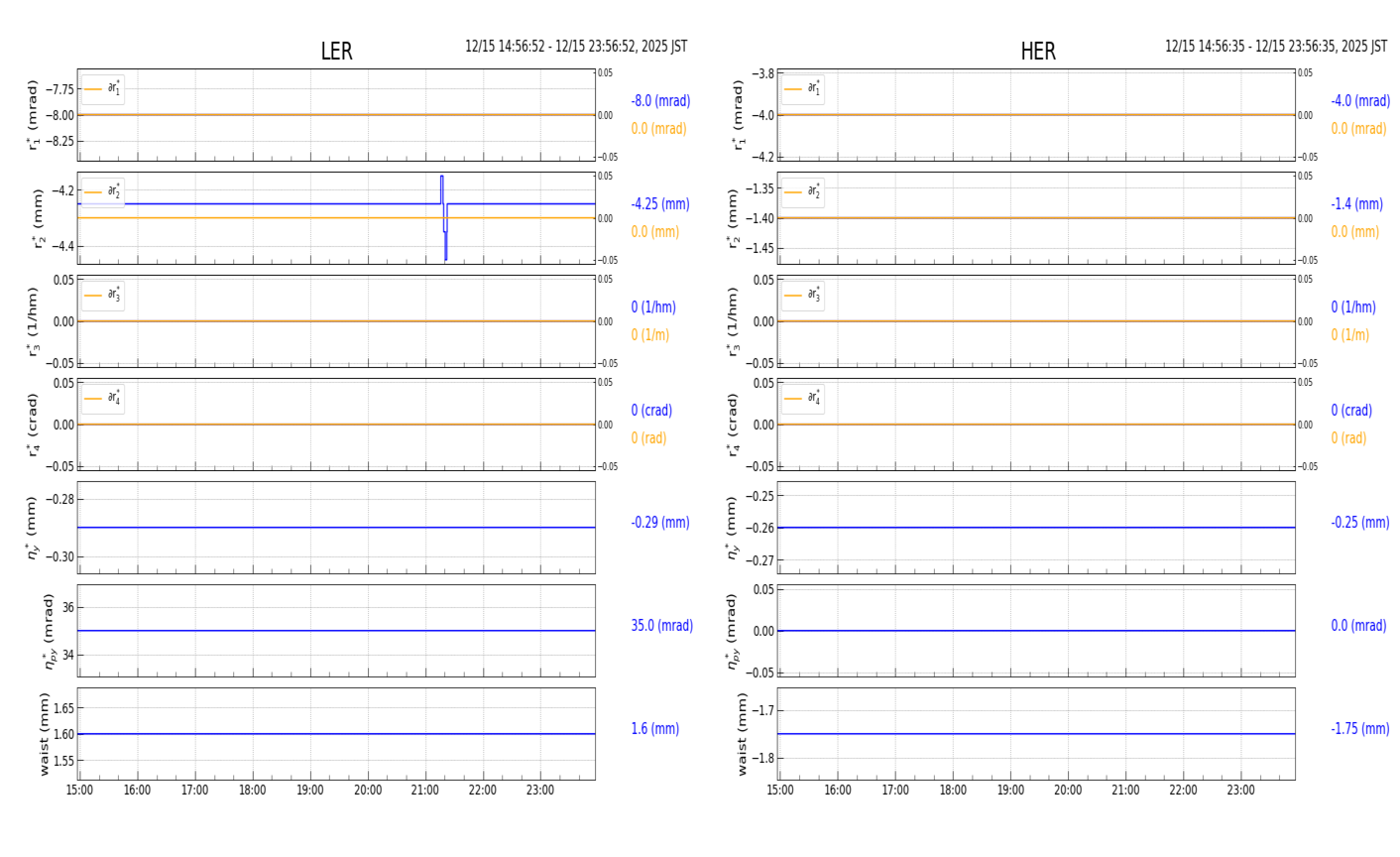Click the blue -8.0 (mrad) value
Viewport: 1400px width, 857px height.
point(660,101)
